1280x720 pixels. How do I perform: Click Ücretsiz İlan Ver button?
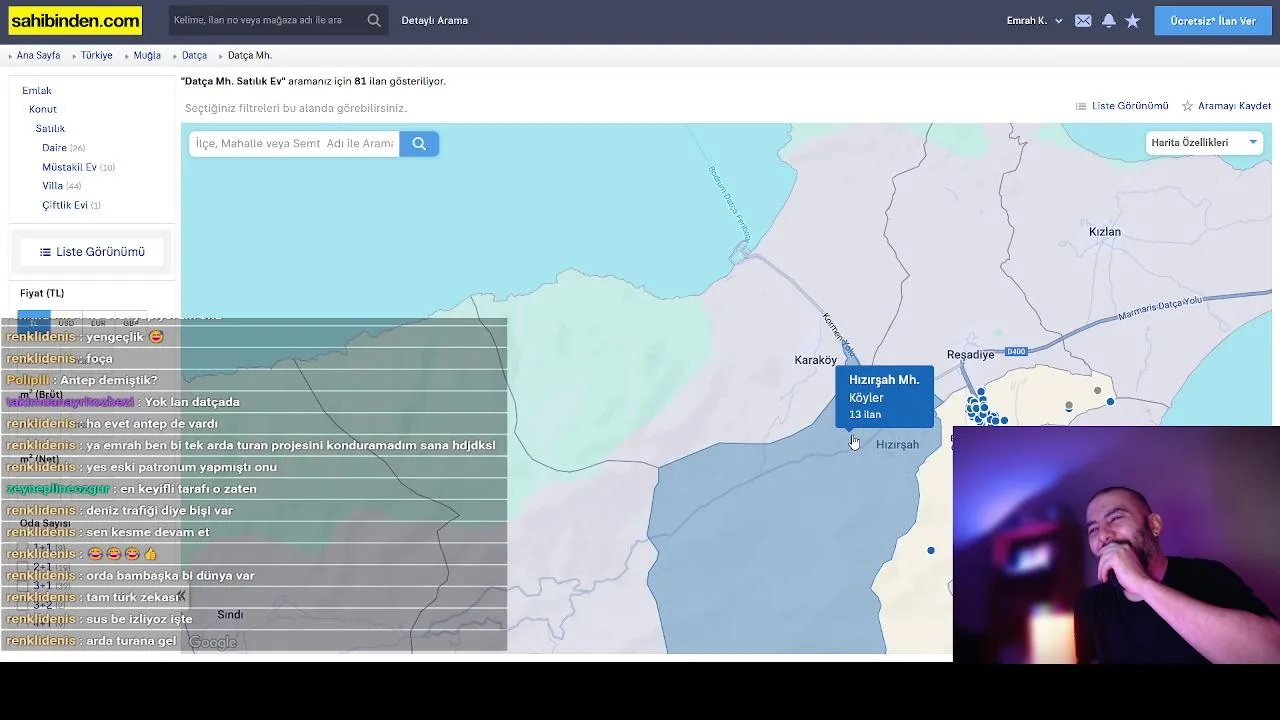(x=1213, y=21)
